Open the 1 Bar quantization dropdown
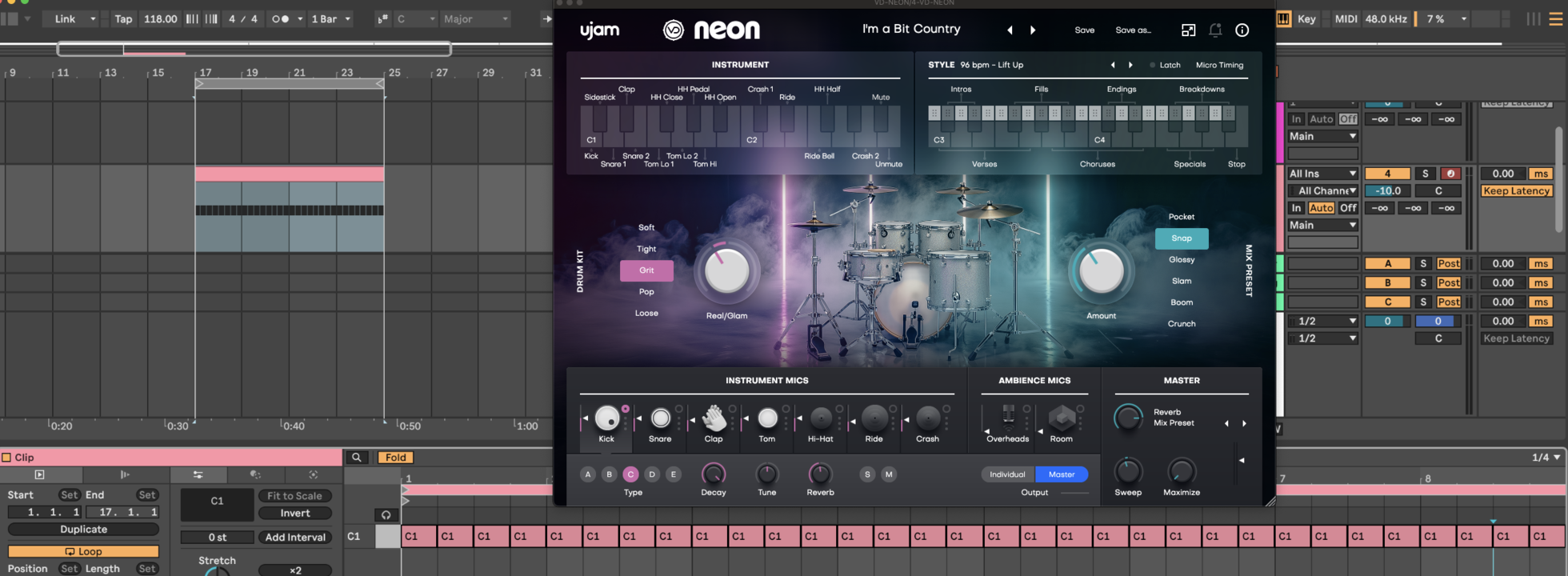Image resolution: width=1568 pixels, height=576 pixels. (x=331, y=19)
